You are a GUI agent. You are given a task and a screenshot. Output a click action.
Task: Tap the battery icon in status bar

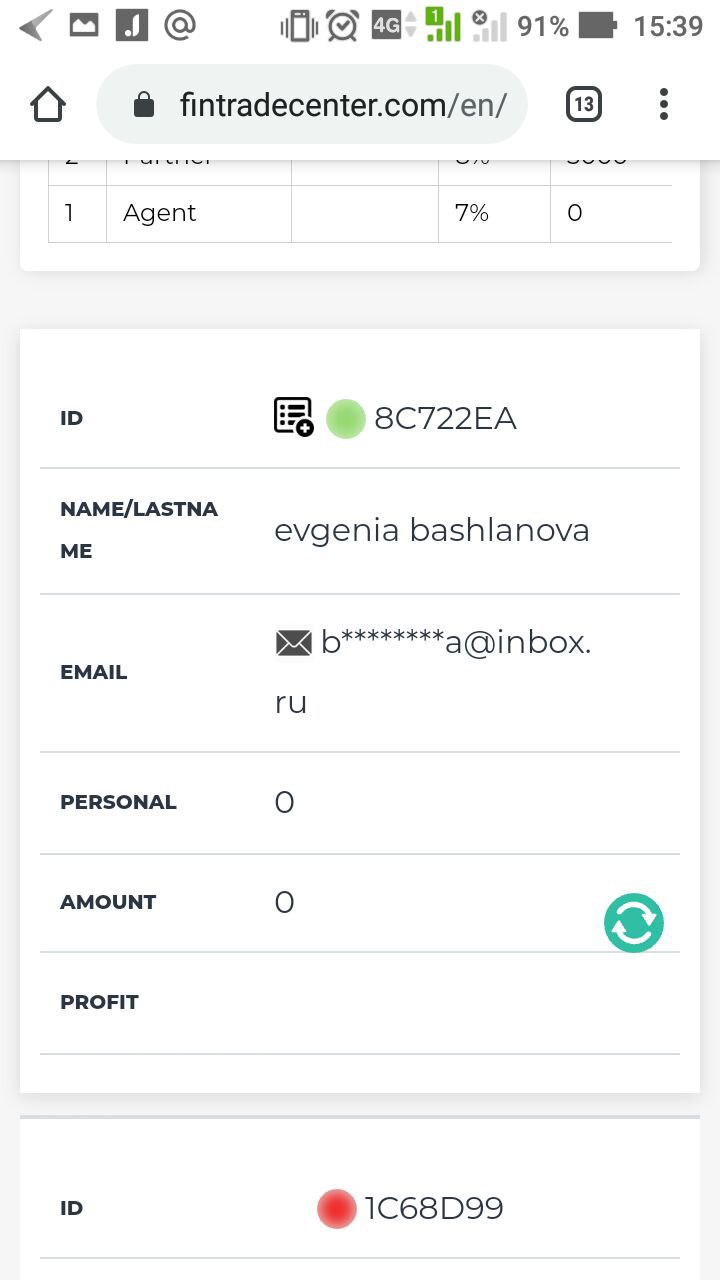(x=598, y=26)
